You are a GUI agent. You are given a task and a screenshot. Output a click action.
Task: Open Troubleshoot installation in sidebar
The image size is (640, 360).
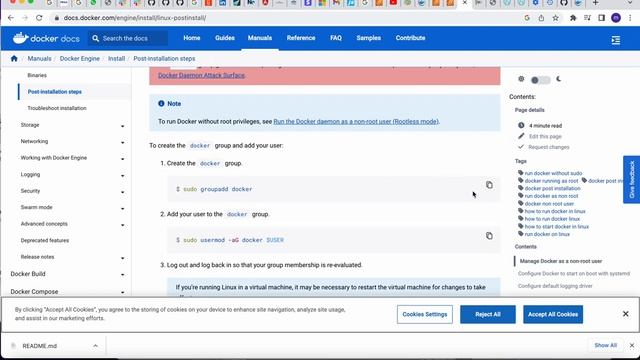click(x=57, y=108)
